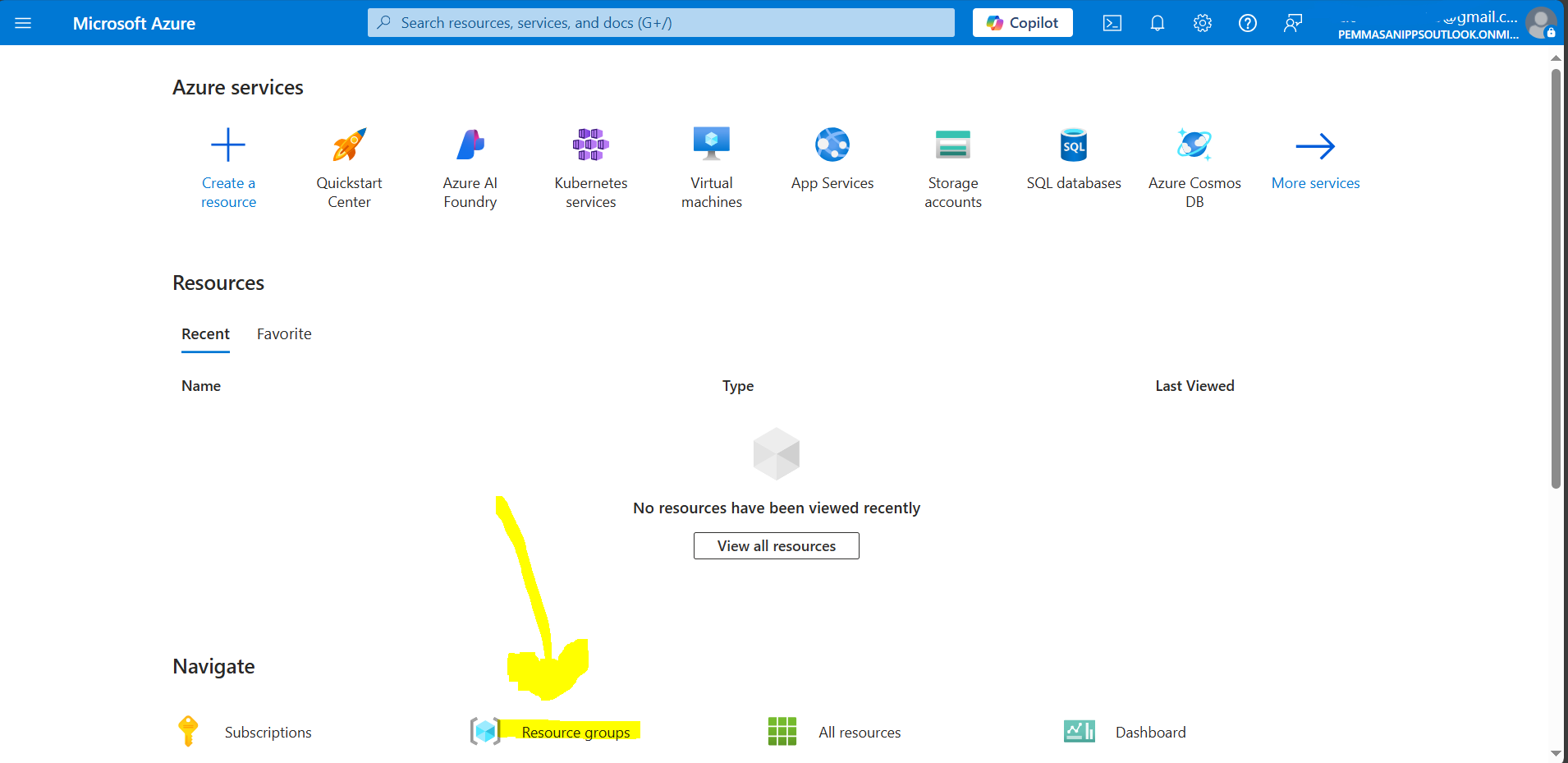Open the Azure Cosmos DB icon
Viewport: 1568px width, 763px height.
pos(1194,145)
